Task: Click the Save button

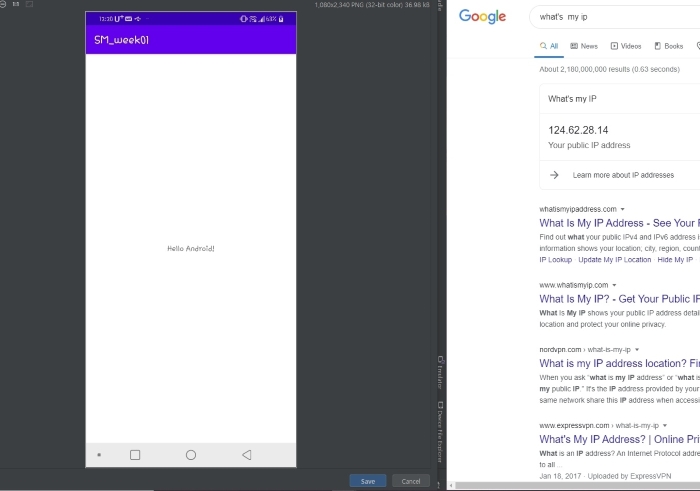Action: click(x=367, y=481)
